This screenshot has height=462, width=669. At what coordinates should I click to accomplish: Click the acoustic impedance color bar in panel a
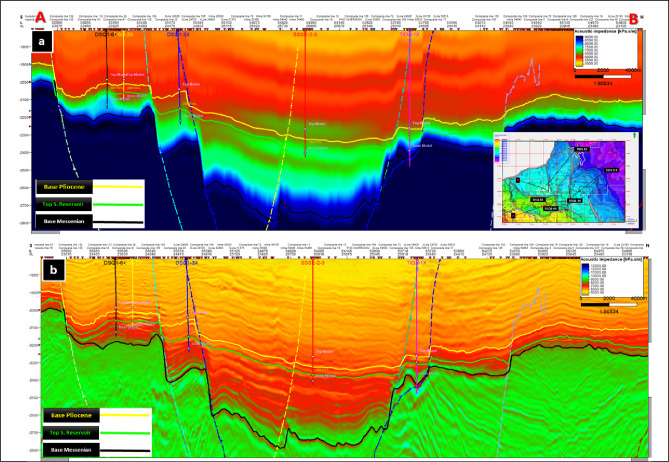(x=579, y=51)
